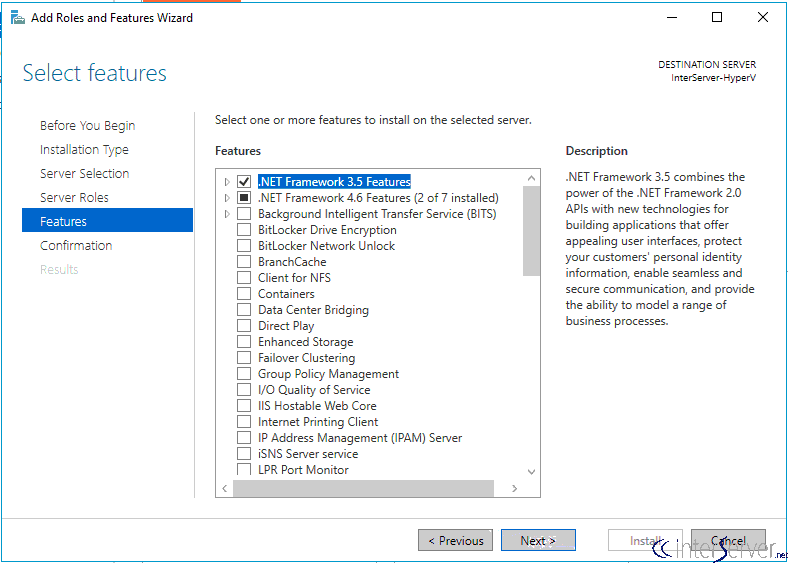The height and width of the screenshot is (563, 788).
Task: Check the LPR Port Monitor checkbox
Action: click(x=244, y=470)
